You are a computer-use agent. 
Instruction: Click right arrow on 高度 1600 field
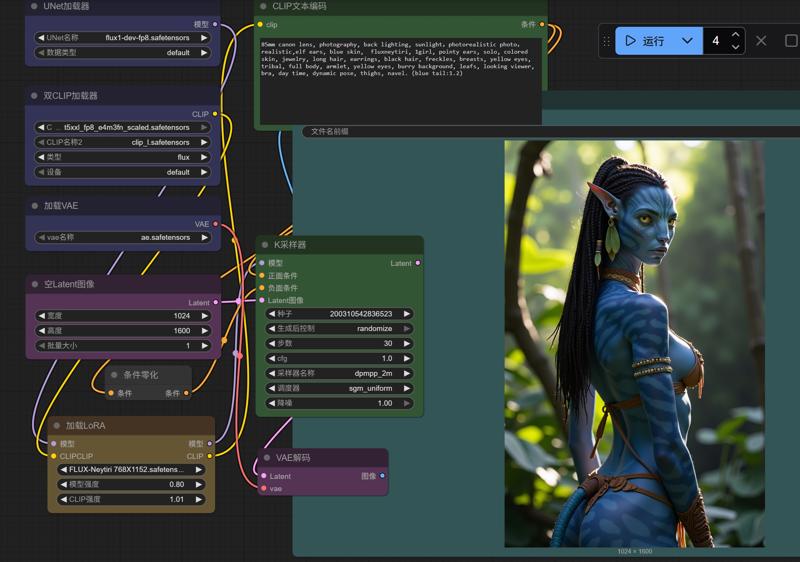[x=204, y=331]
